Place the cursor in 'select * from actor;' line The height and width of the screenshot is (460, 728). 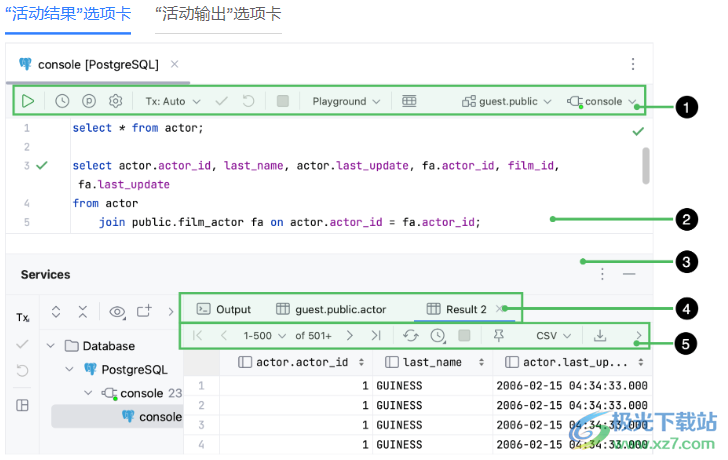click(x=138, y=128)
